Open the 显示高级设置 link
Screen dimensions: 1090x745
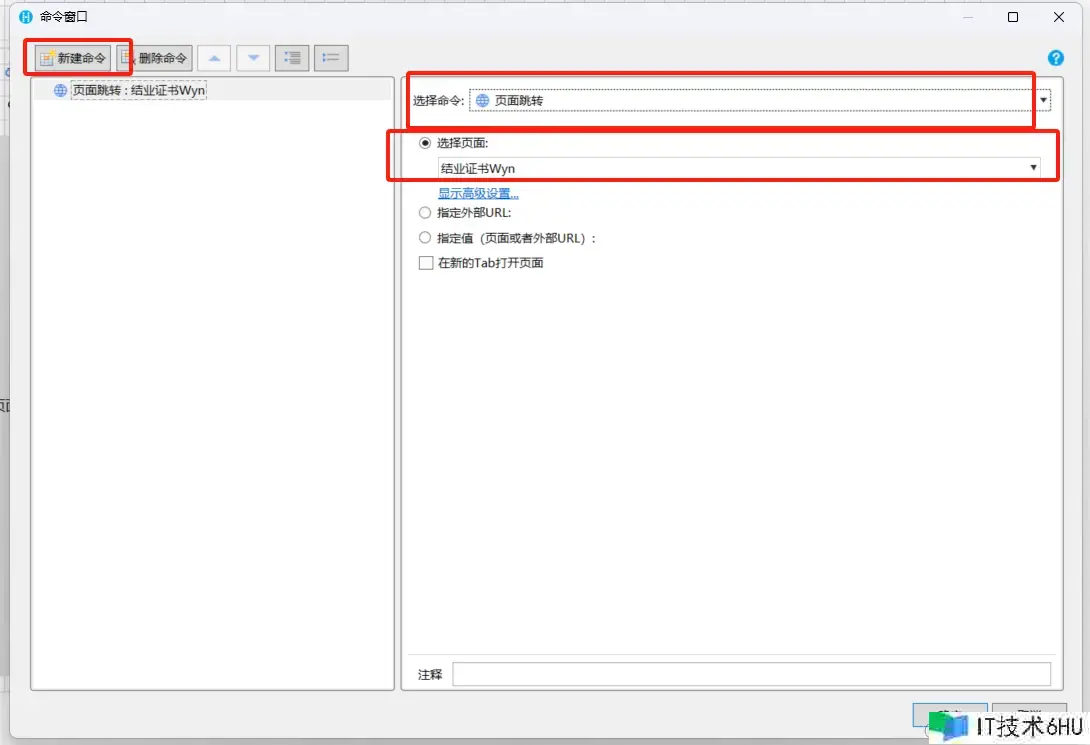tap(478, 193)
